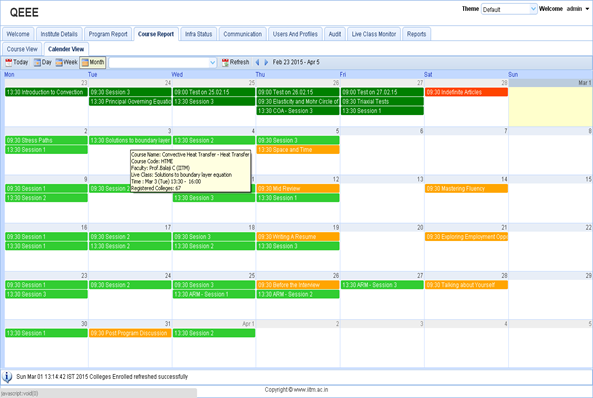Viewport: 593px width, 398px height.
Task: Open 09:00 Test on 26.02.15 event
Action: coord(298,92)
